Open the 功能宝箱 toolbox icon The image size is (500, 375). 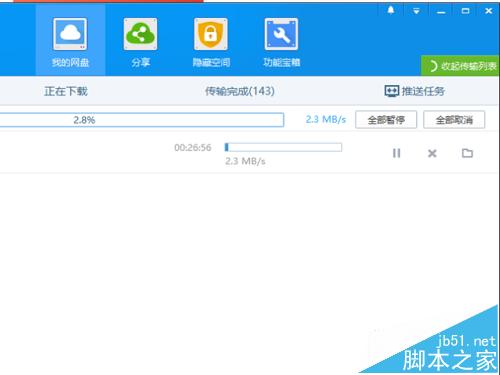point(281,34)
